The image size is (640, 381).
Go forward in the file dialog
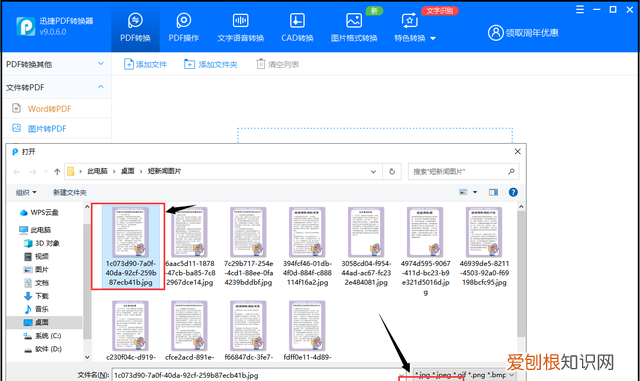[33, 172]
